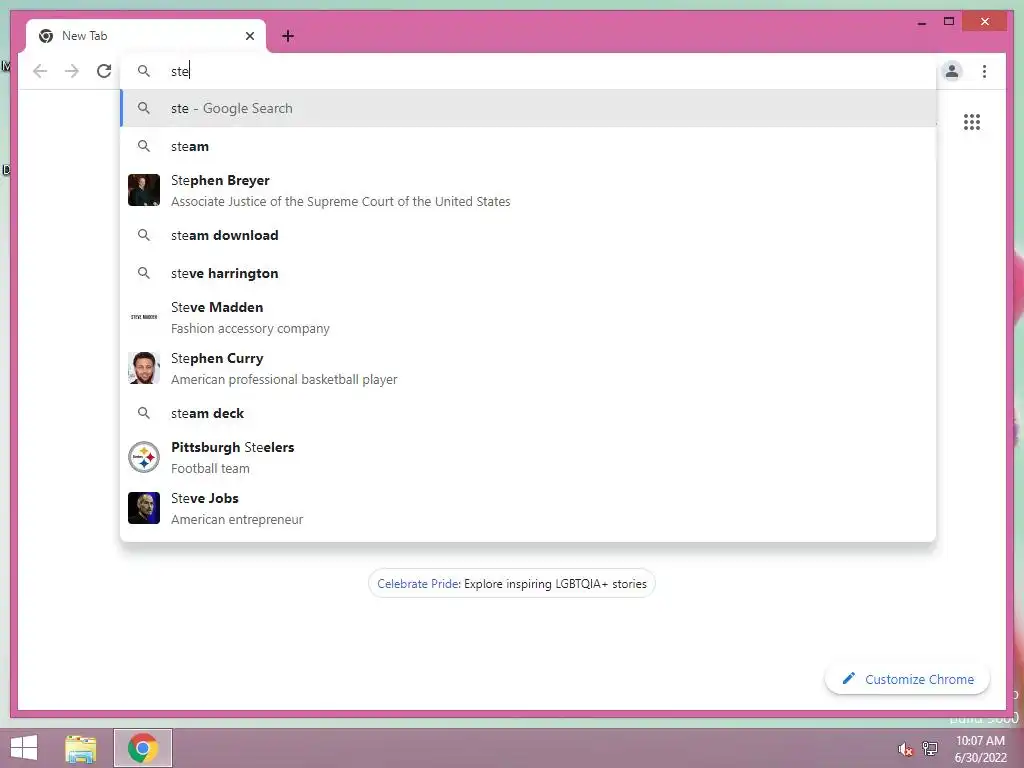Click in the address bar showing ste
Image resolution: width=1024 pixels, height=768 pixels.
click(528, 71)
